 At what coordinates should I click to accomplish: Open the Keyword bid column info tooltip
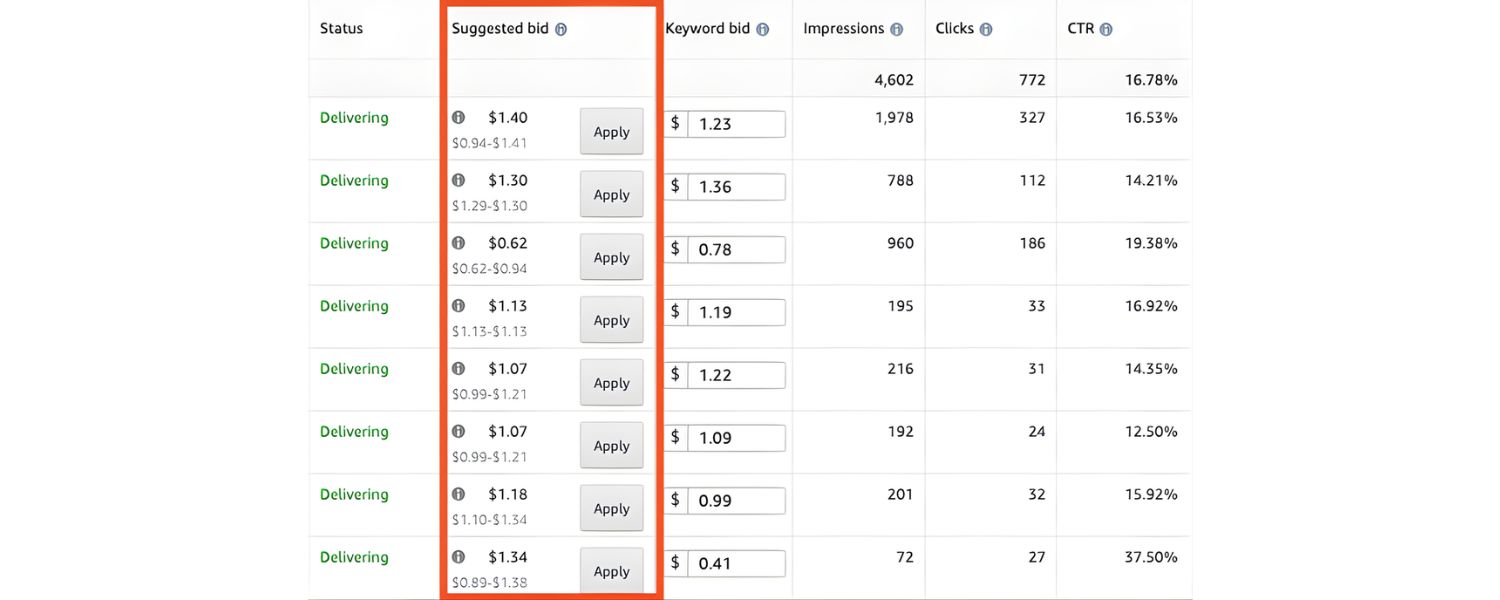[763, 29]
